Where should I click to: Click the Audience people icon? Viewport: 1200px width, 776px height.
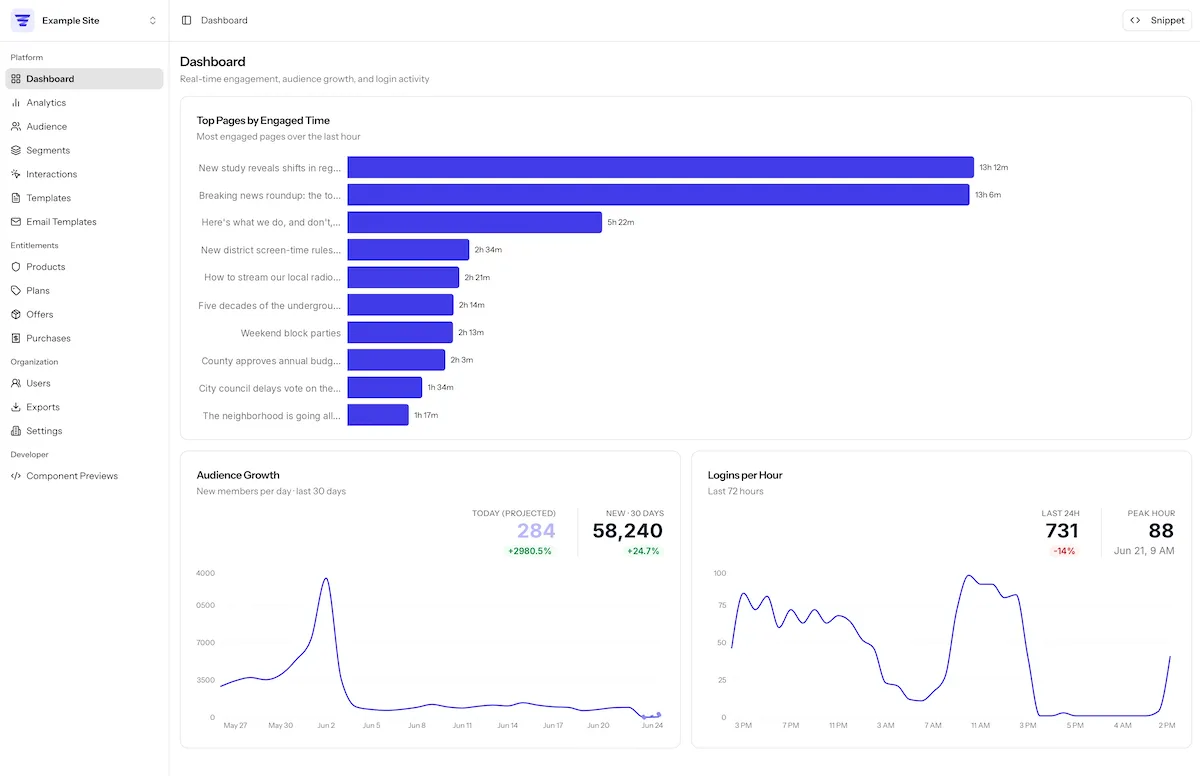(16, 127)
